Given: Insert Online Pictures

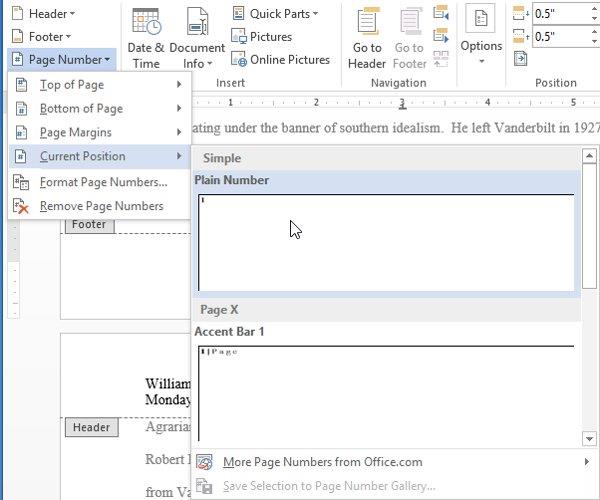Looking at the screenshot, I should tap(280, 60).
